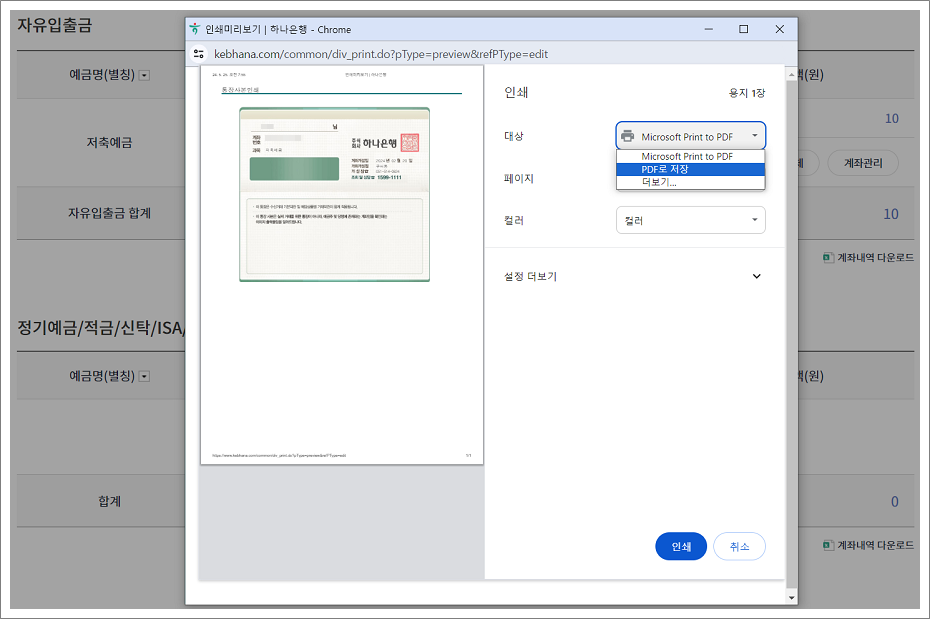Open the 대상 destination dropdown

(690, 136)
